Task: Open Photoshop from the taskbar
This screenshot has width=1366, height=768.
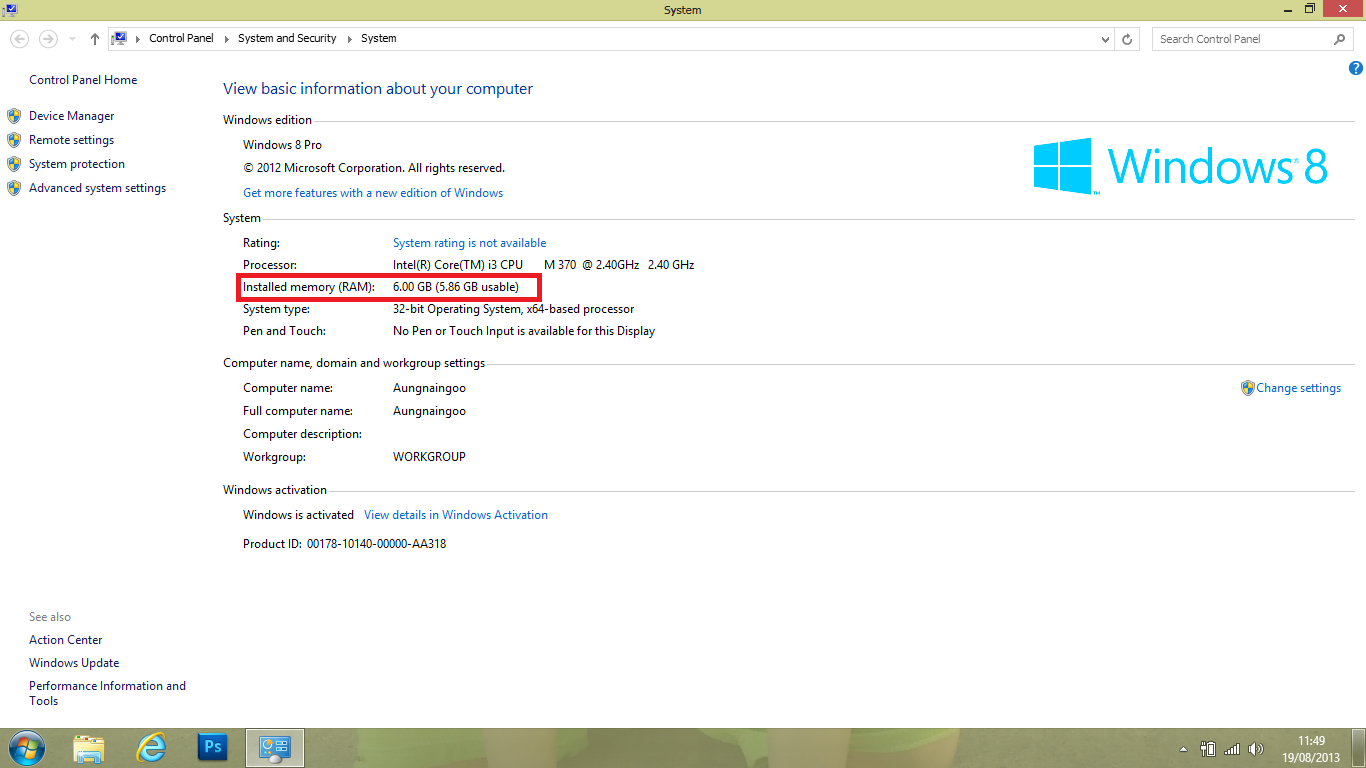Action: point(212,747)
